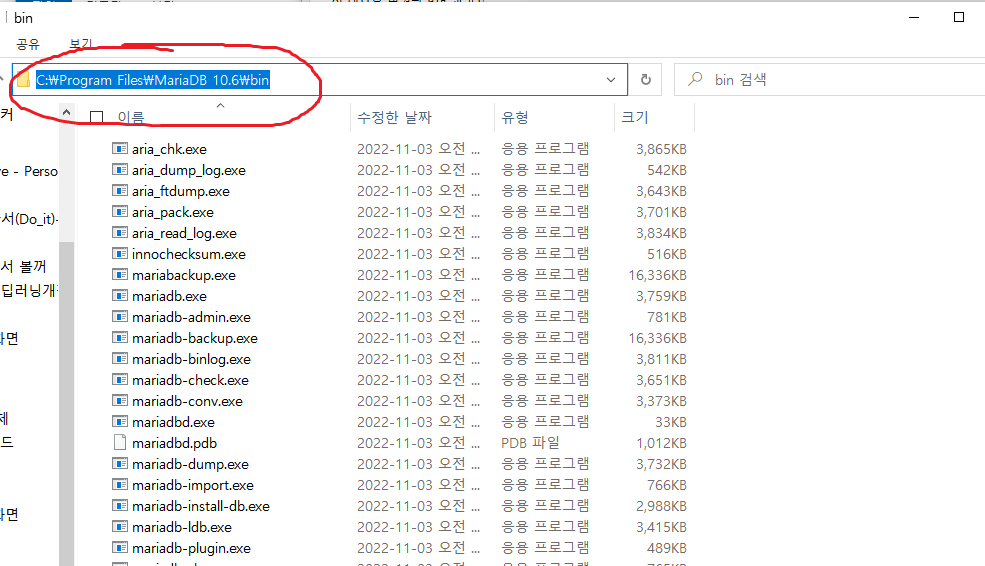985x566 pixels.
Task: Open the 보기 ribbon tab
Action: 81,44
